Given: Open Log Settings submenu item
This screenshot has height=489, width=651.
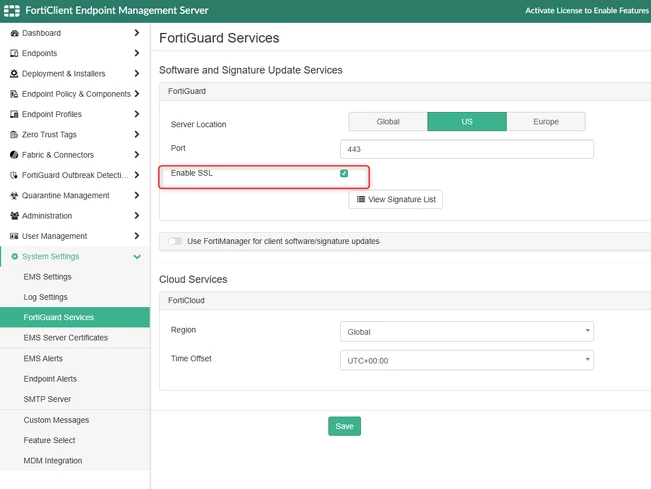Looking at the screenshot, I should click(75, 297).
